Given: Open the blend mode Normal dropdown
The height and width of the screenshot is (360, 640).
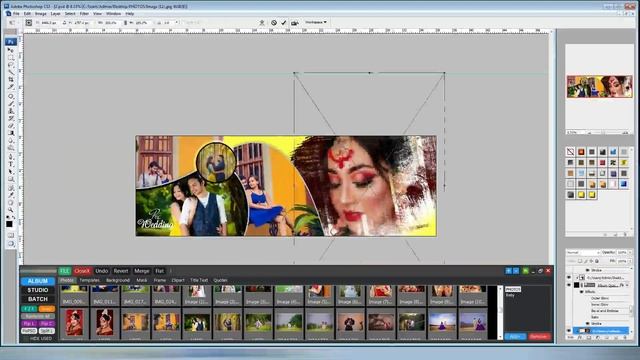Looking at the screenshot, I should click(583, 253).
